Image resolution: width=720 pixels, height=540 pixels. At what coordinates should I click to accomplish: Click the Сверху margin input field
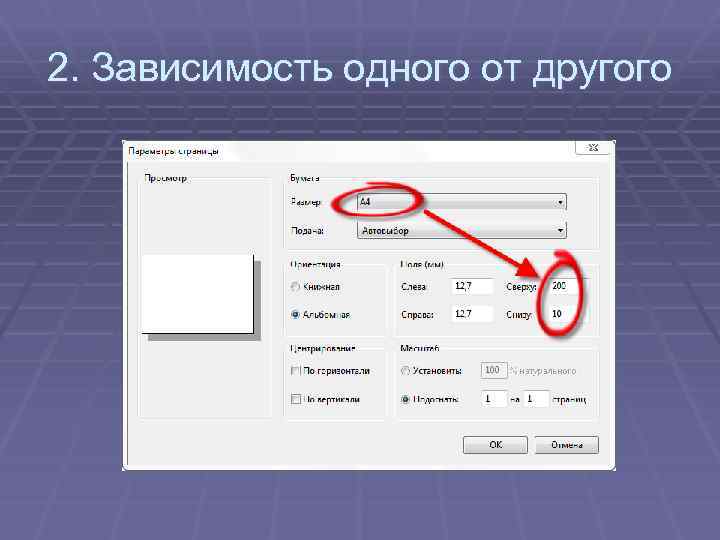(566, 286)
